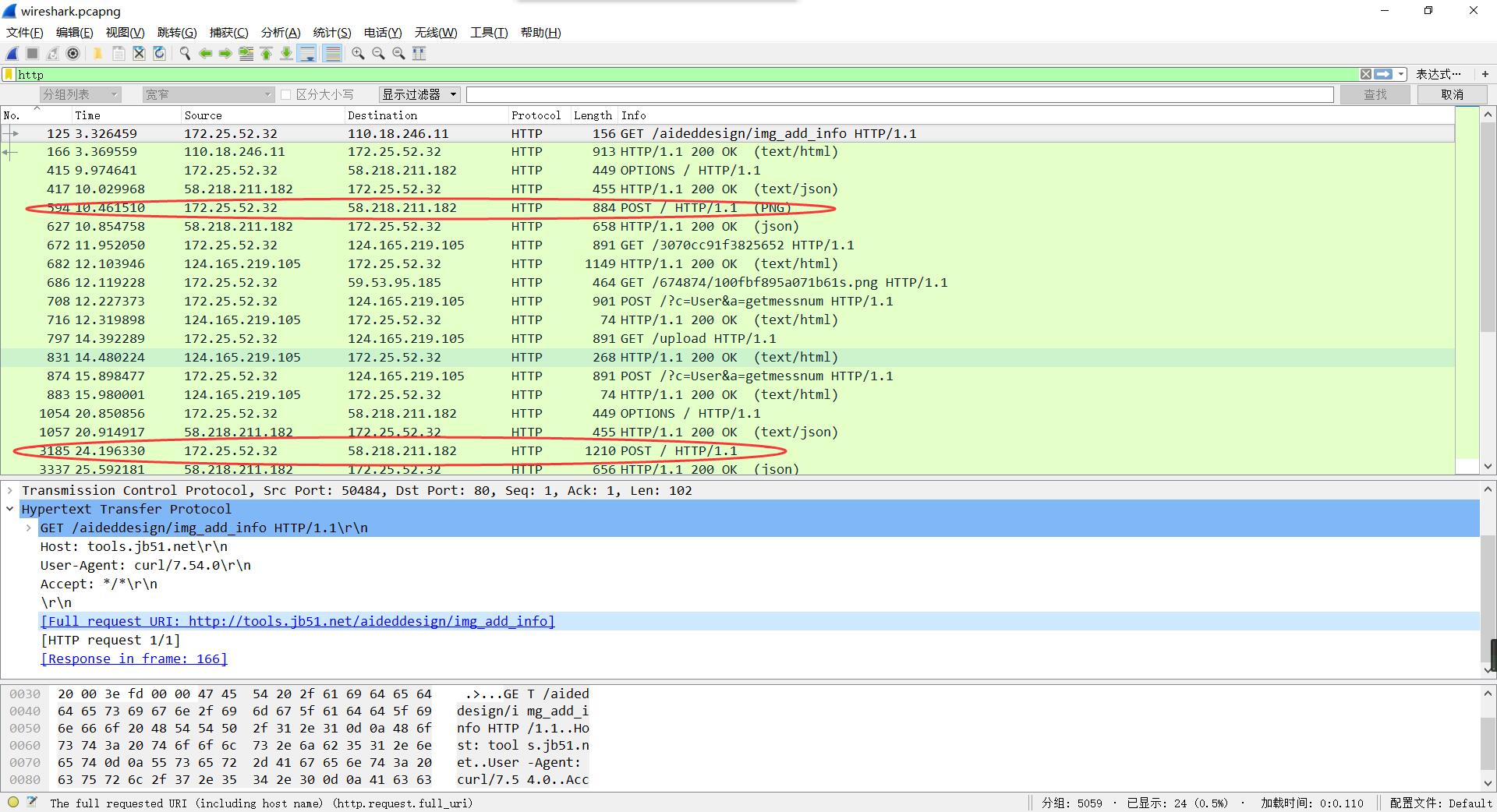Image resolution: width=1497 pixels, height=812 pixels.
Task: Expand the Transmission Control Protocol tree node
Action: coord(9,490)
